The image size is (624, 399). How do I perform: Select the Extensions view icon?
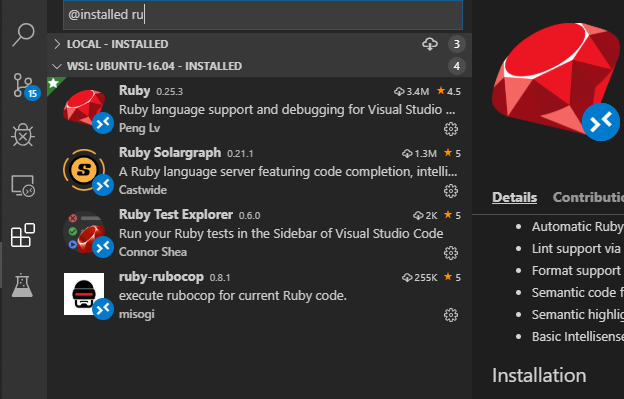(23, 235)
